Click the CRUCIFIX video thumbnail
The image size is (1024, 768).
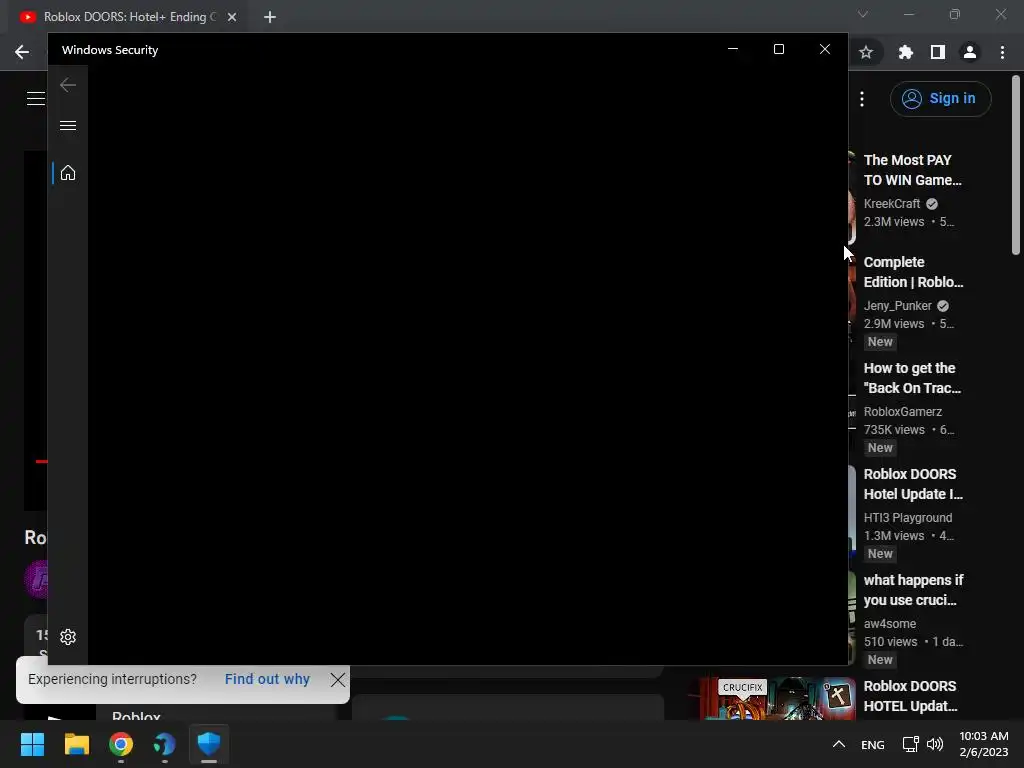tap(778, 699)
